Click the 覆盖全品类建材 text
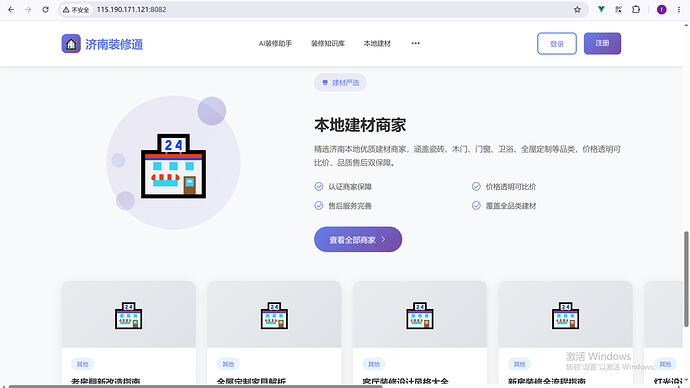Image resolution: width=690 pixels, height=388 pixels. (511, 205)
